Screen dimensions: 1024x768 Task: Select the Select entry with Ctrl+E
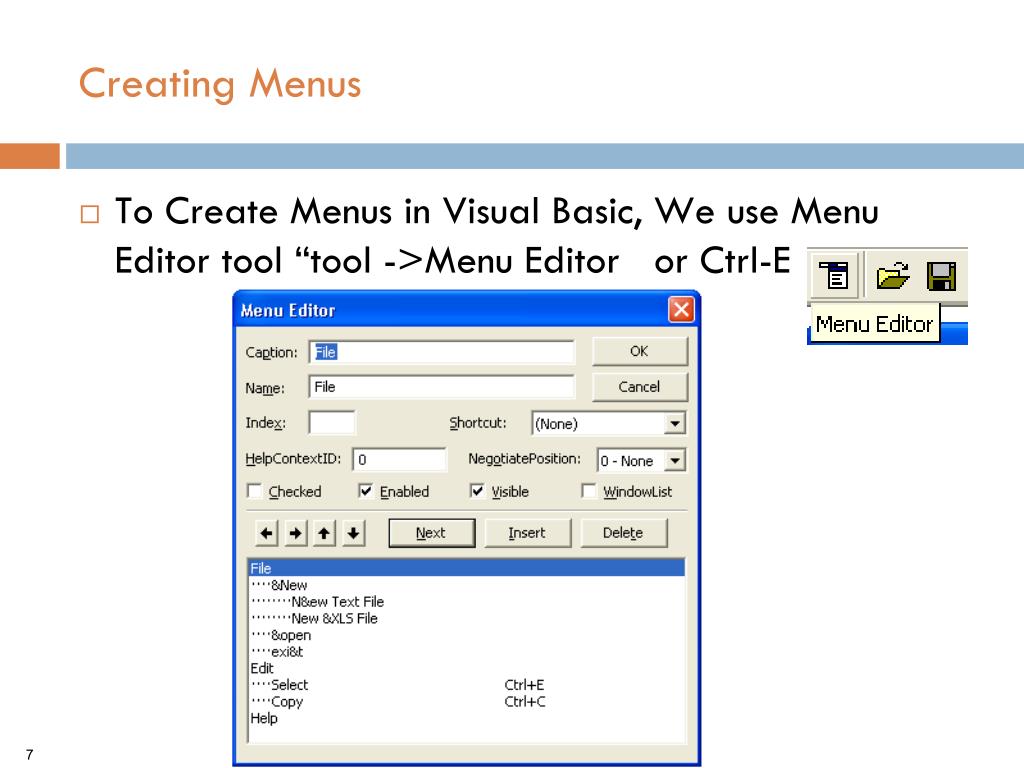[x=467, y=685]
